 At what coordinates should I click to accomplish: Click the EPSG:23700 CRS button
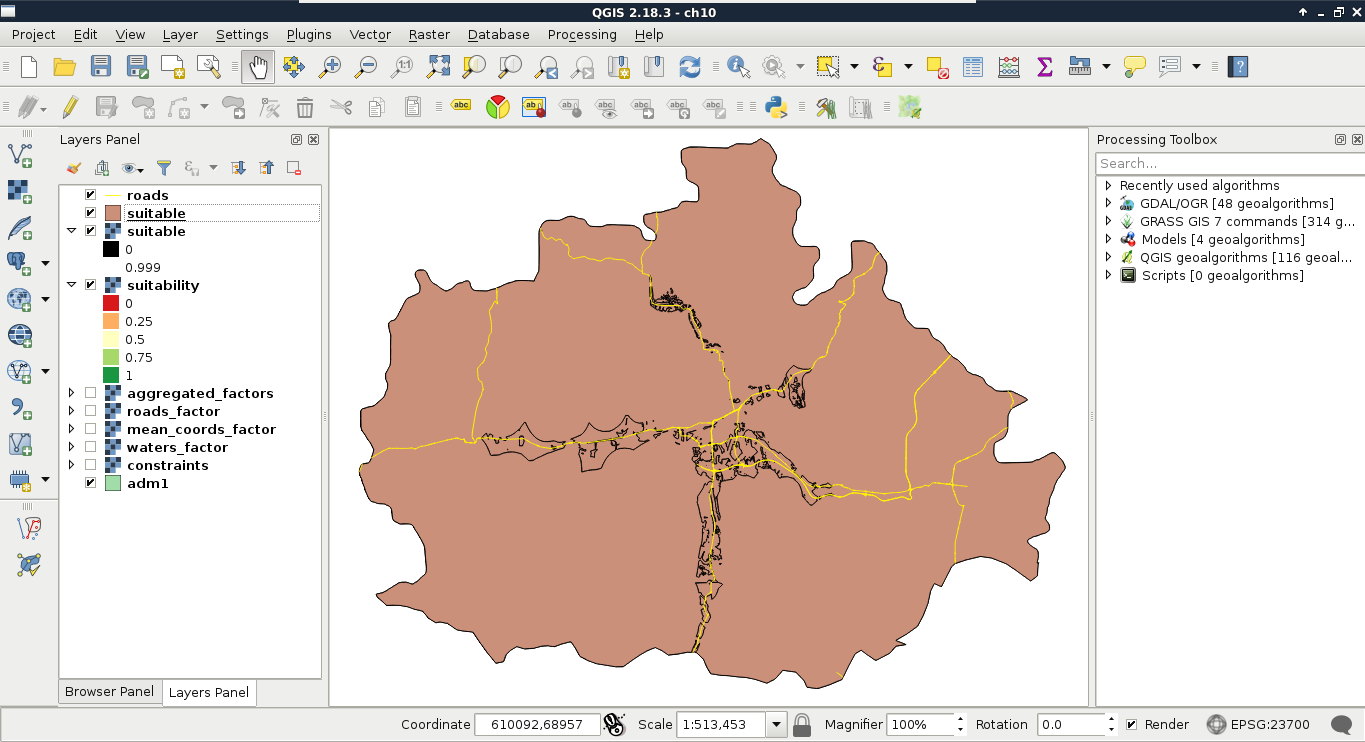(1258, 725)
